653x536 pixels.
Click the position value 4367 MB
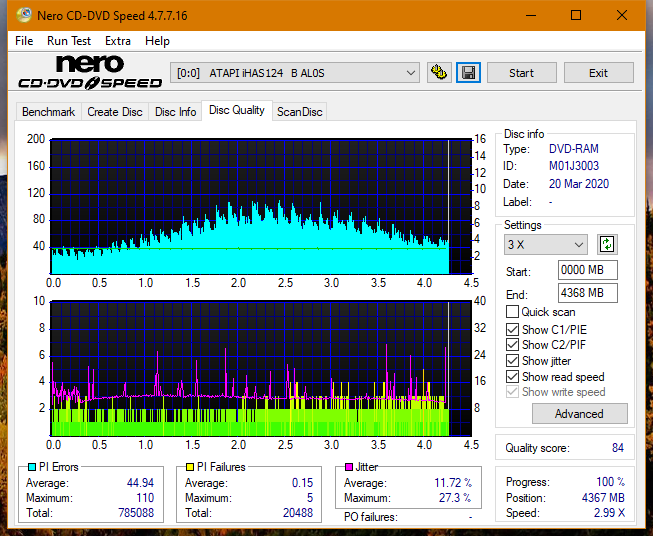click(x=603, y=498)
